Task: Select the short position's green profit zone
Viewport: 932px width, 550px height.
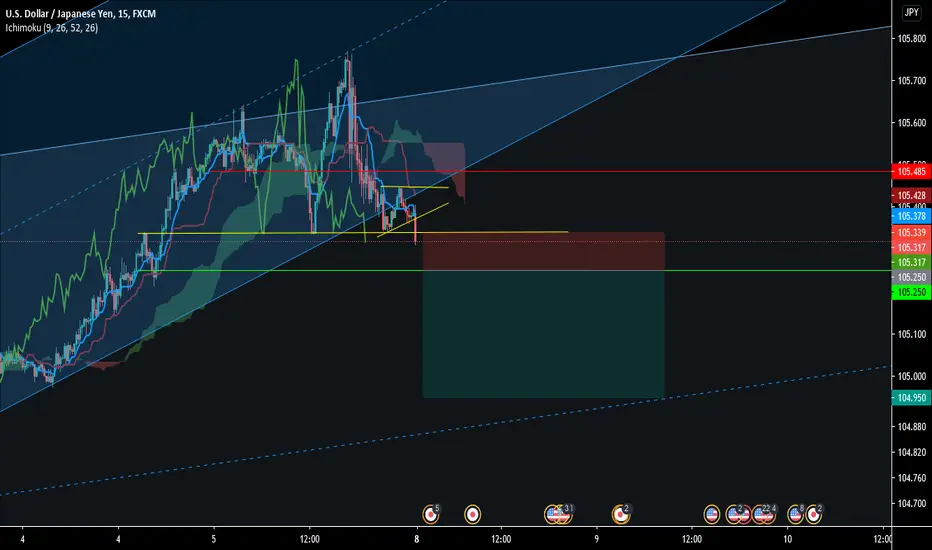Action: [543, 334]
